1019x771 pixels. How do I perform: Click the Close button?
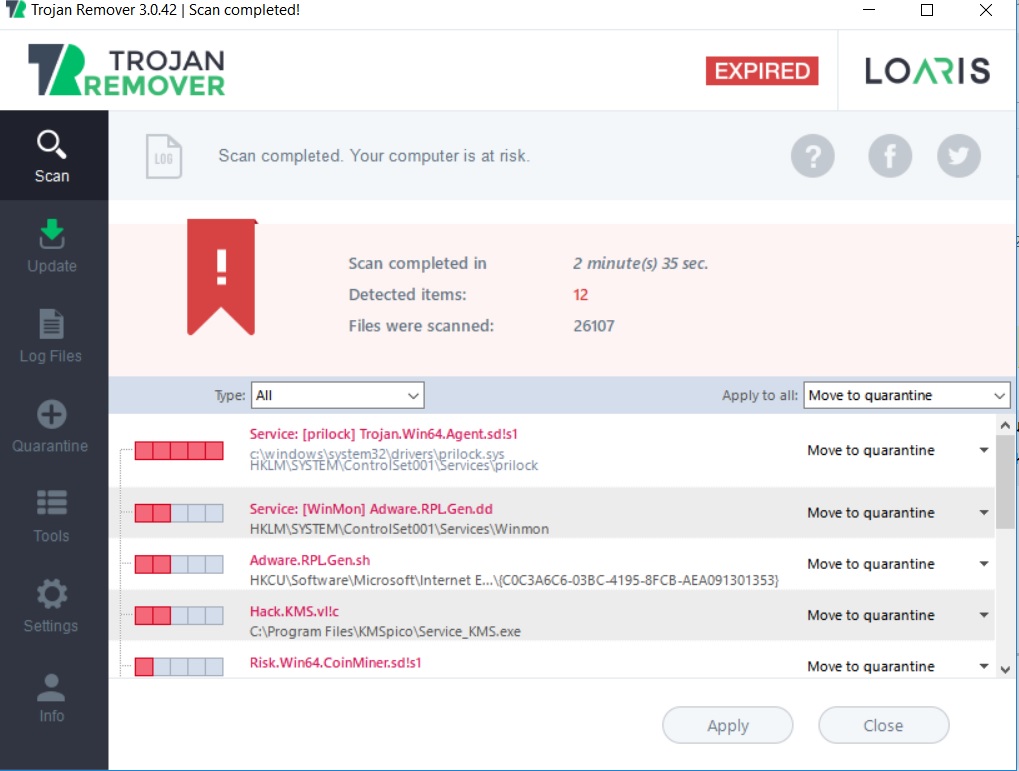(x=883, y=725)
